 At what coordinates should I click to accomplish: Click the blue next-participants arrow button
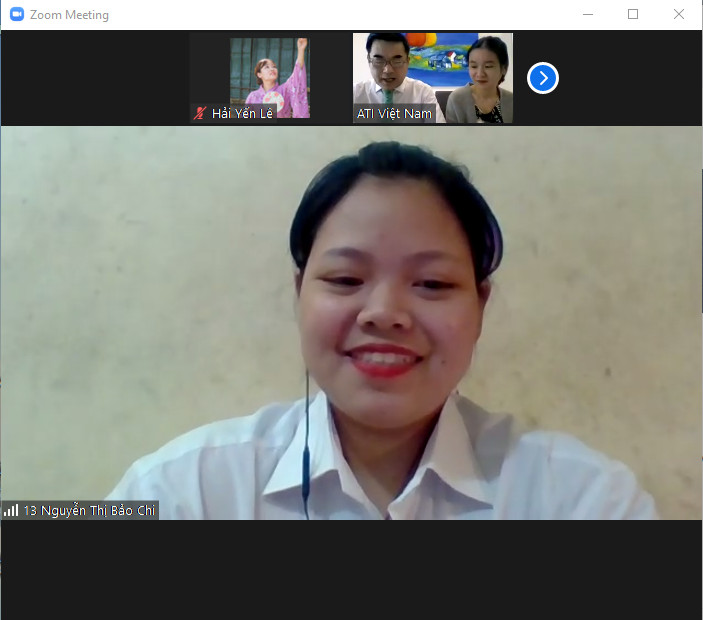(542, 78)
